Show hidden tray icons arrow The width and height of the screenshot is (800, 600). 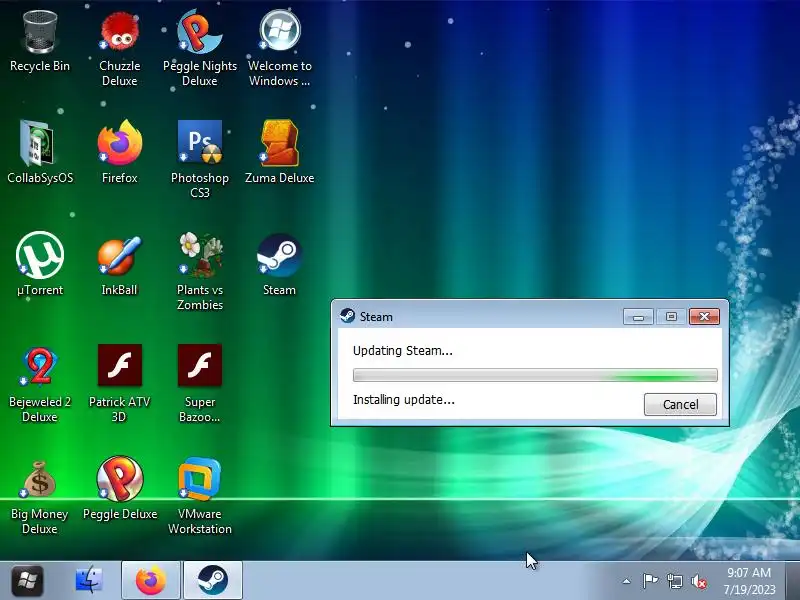click(x=627, y=581)
